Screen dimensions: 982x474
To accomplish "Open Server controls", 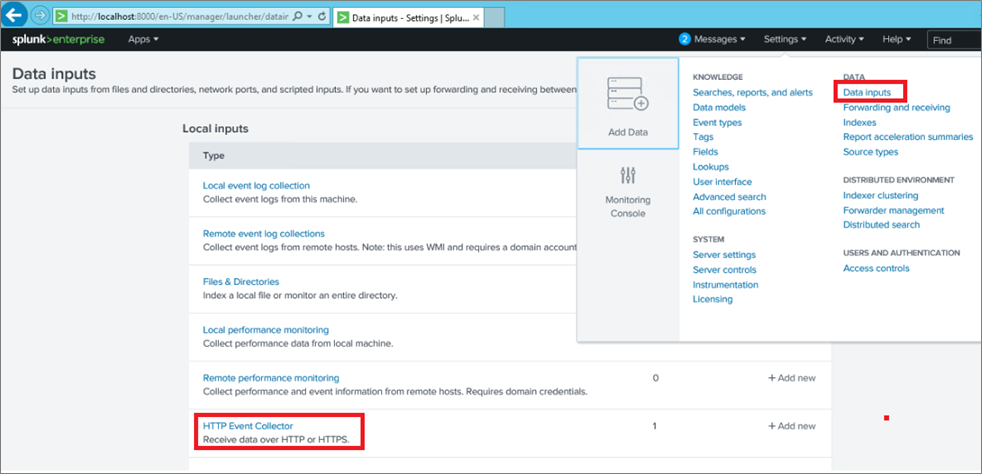I will point(724,270).
